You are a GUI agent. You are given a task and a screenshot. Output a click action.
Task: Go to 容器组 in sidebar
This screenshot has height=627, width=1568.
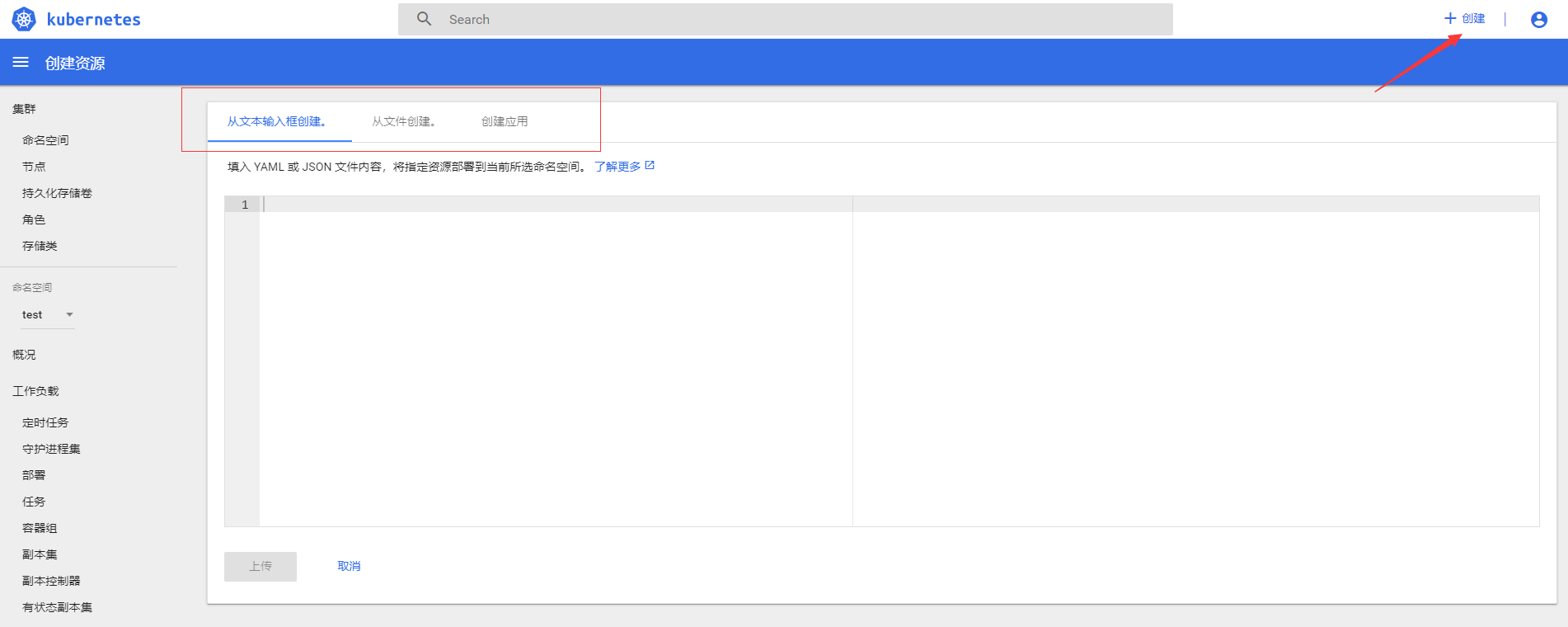tap(40, 528)
